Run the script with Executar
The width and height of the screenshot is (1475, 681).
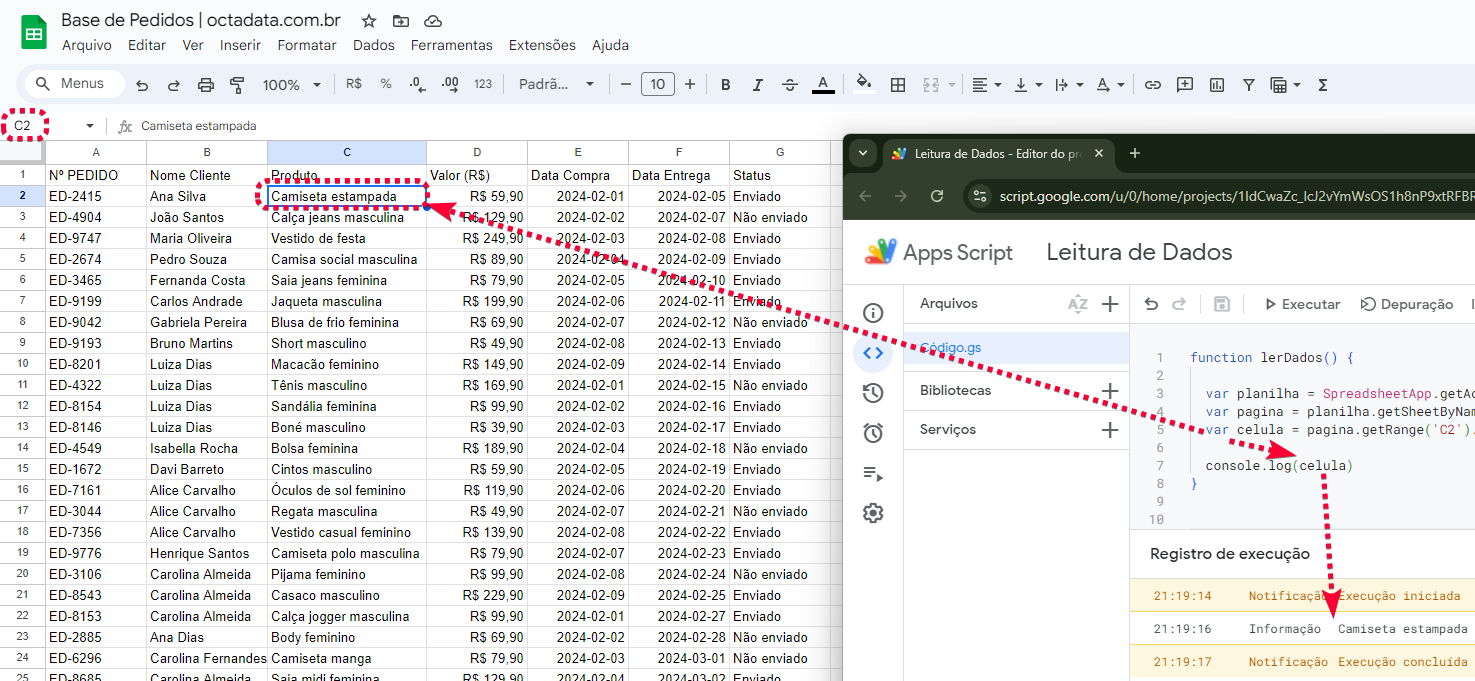1301,304
